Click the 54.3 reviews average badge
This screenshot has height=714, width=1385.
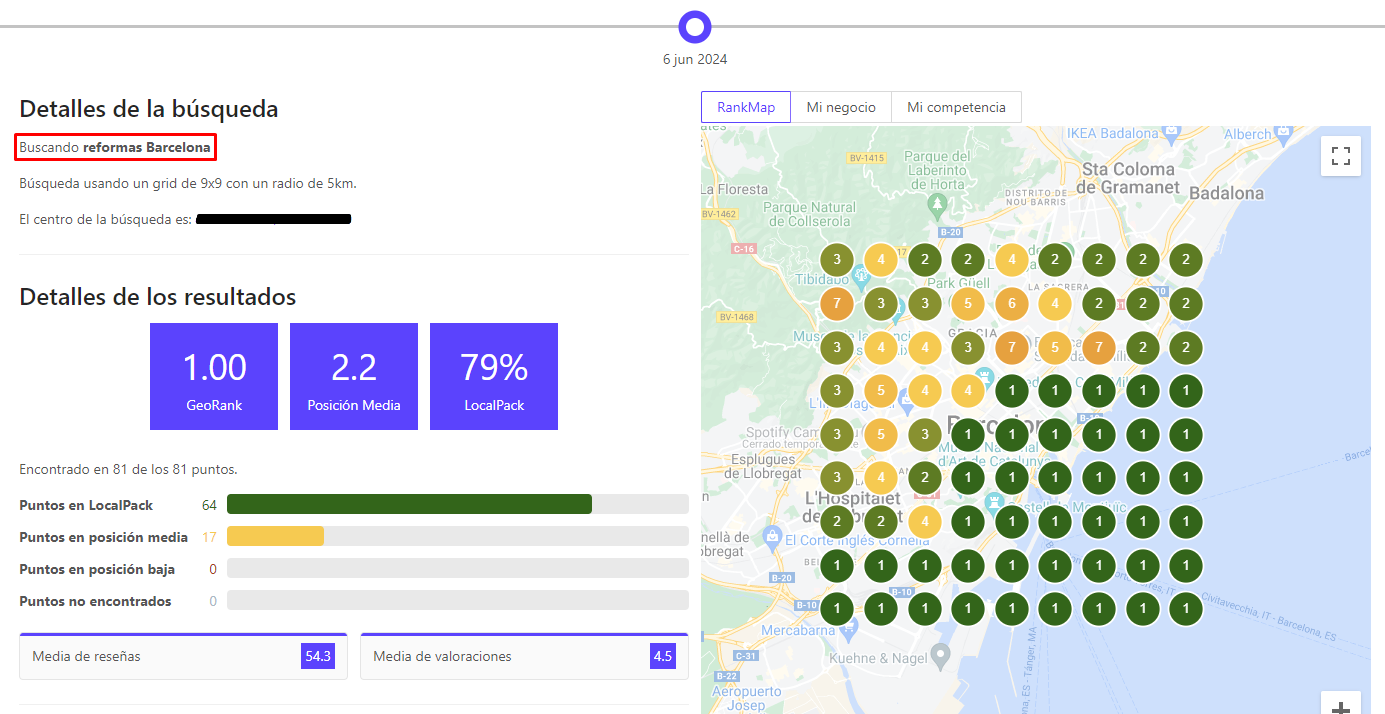point(319,656)
